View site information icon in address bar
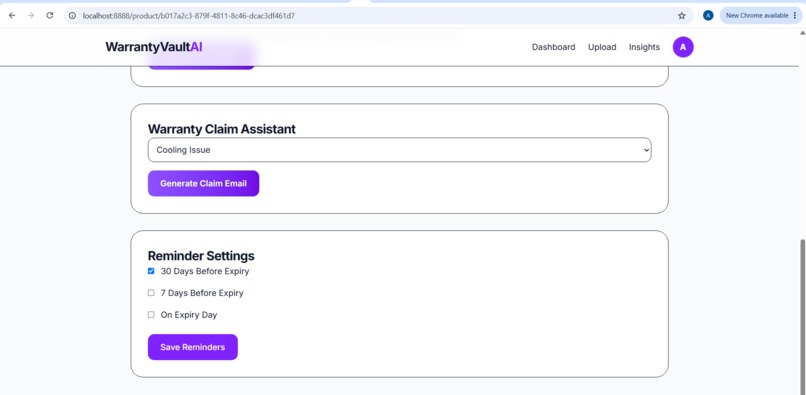 72,16
